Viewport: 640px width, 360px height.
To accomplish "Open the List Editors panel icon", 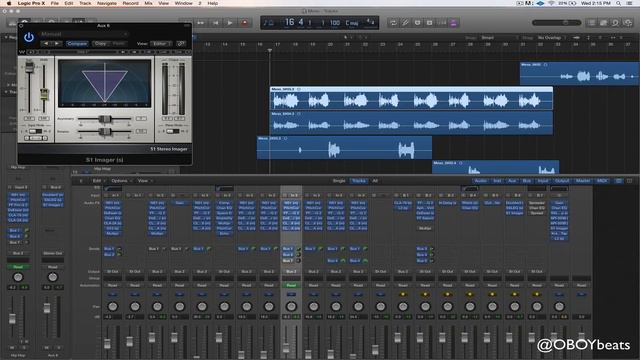I will (591, 23).
